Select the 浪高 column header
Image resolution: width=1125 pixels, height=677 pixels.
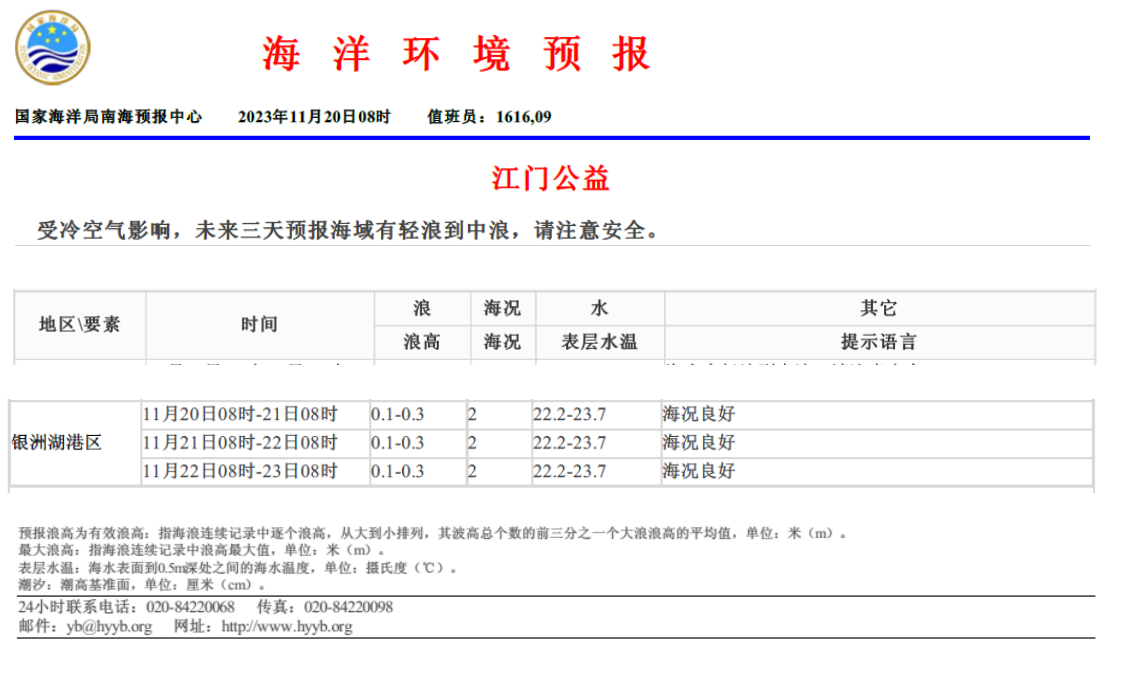tap(421, 342)
